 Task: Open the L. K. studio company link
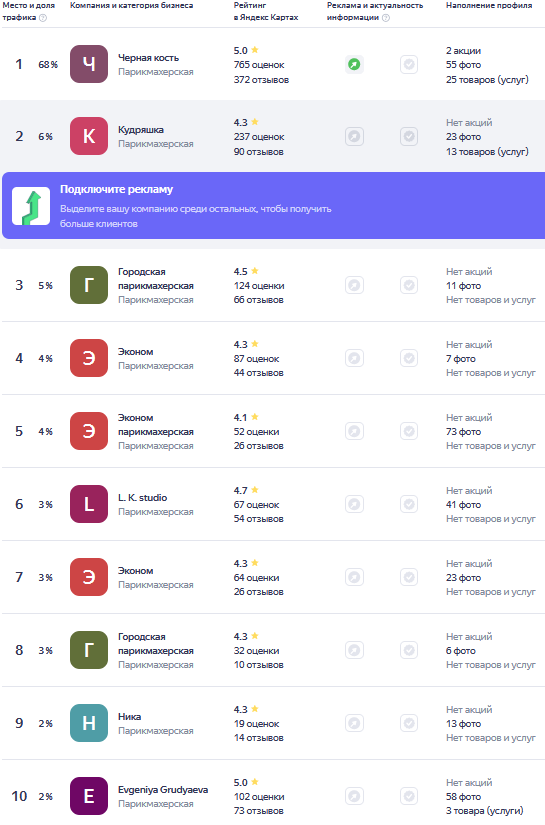[143, 498]
